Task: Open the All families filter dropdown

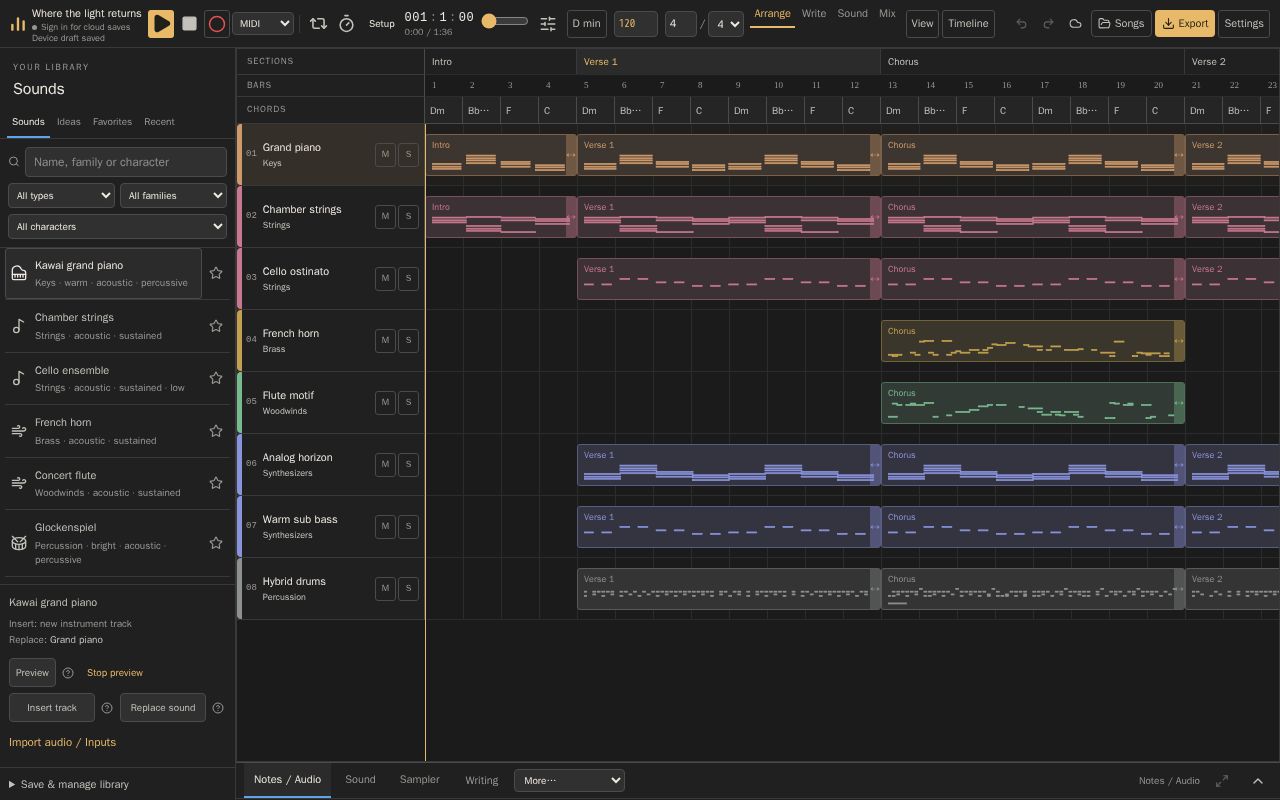Action: (x=173, y=196)
